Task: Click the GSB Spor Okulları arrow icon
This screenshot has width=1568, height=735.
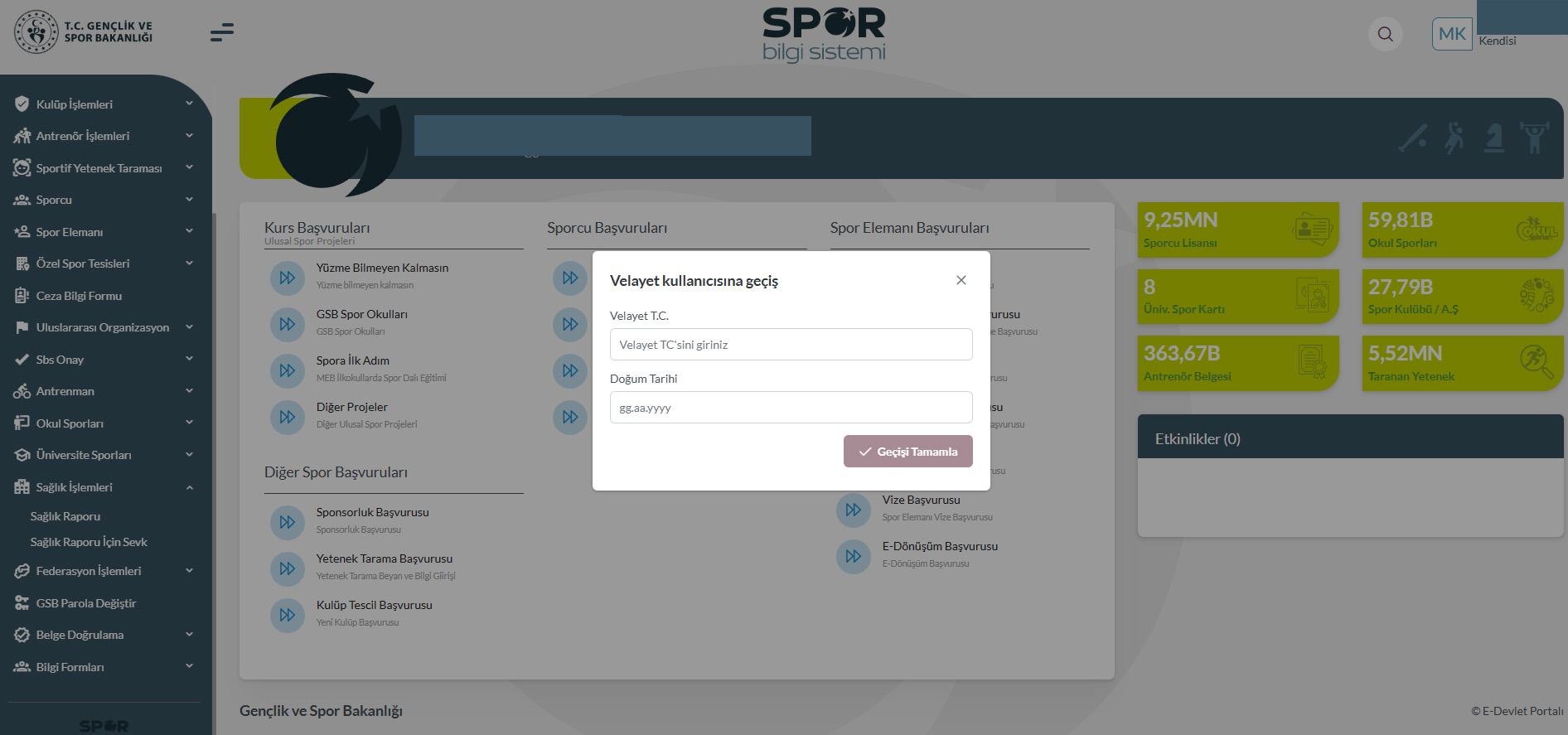Action: tap(288, 324)
